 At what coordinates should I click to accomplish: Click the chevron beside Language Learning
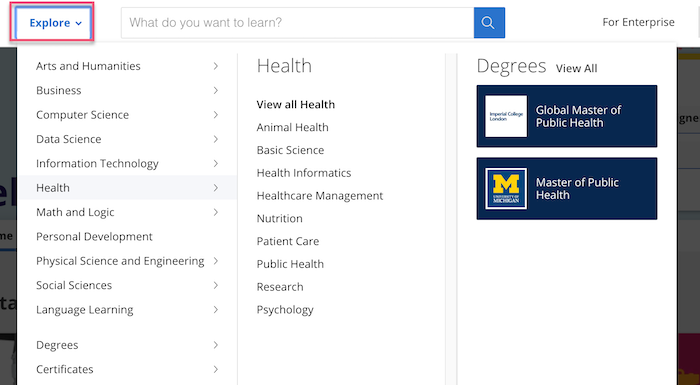tap(216, 310)
